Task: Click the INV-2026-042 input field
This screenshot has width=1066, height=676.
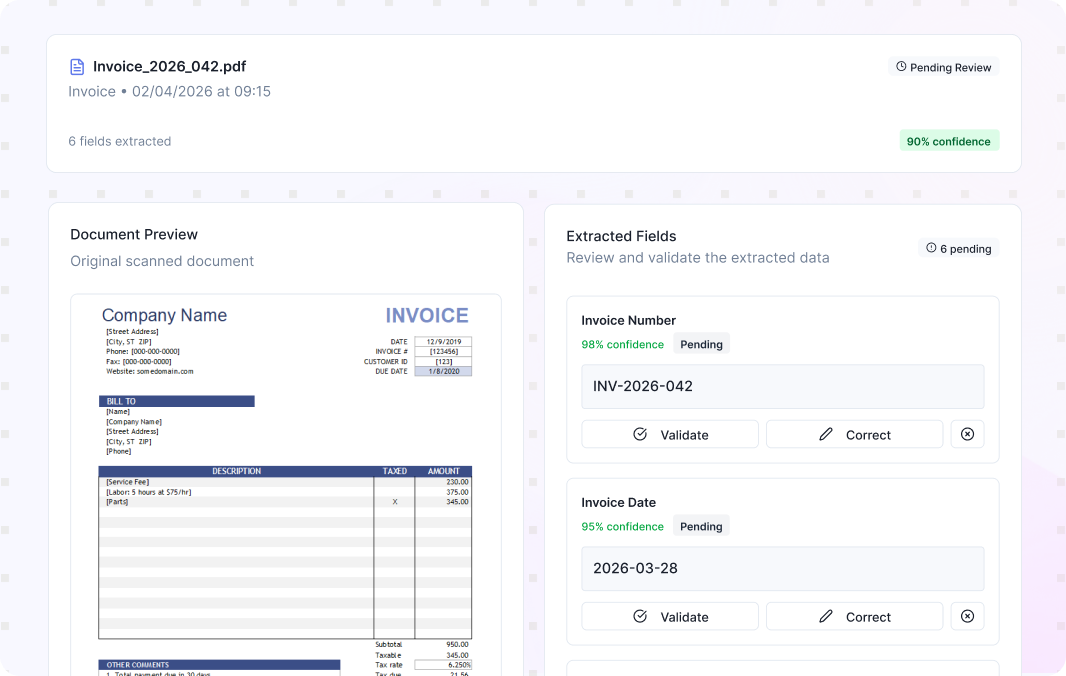Action: pyautogui.click(x=783, y=386)
